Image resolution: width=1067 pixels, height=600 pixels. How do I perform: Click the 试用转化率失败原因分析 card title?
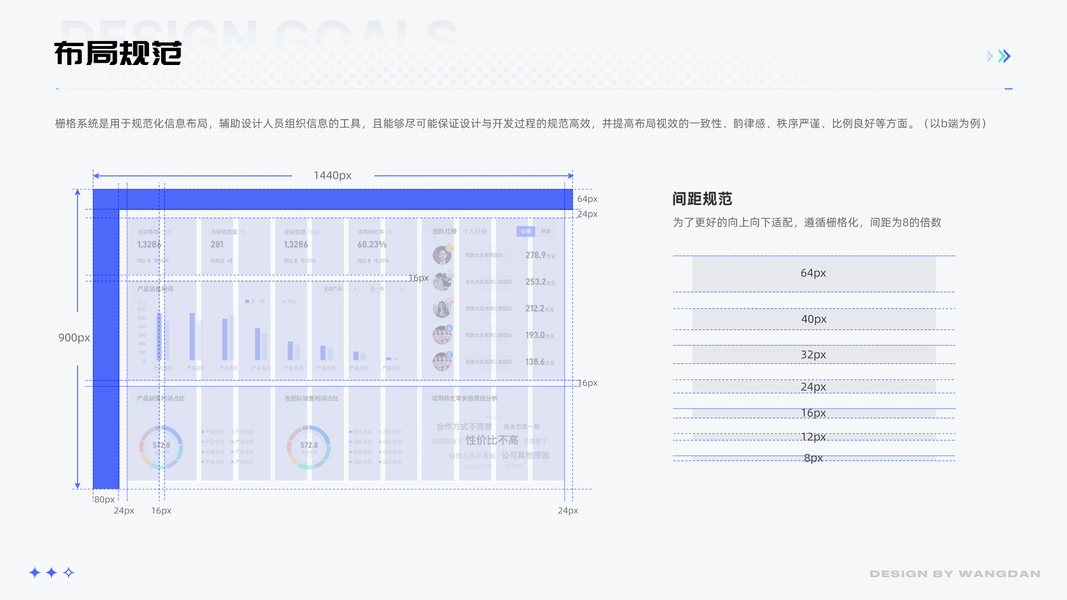pos(465,398)
